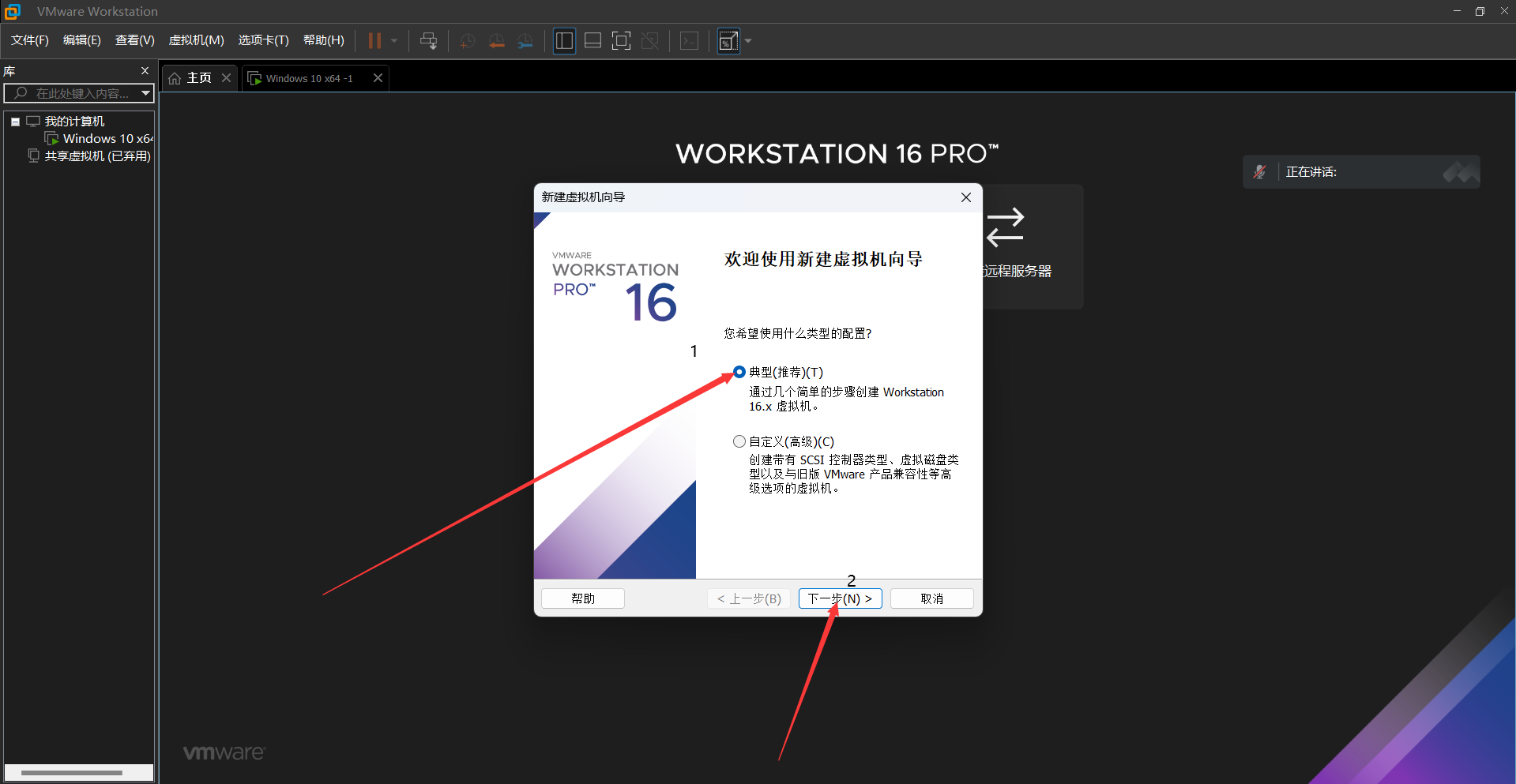Click 取消 to cancel the wizard
The height and width of the screenshot is (784, 1516).
click(932, 598)
